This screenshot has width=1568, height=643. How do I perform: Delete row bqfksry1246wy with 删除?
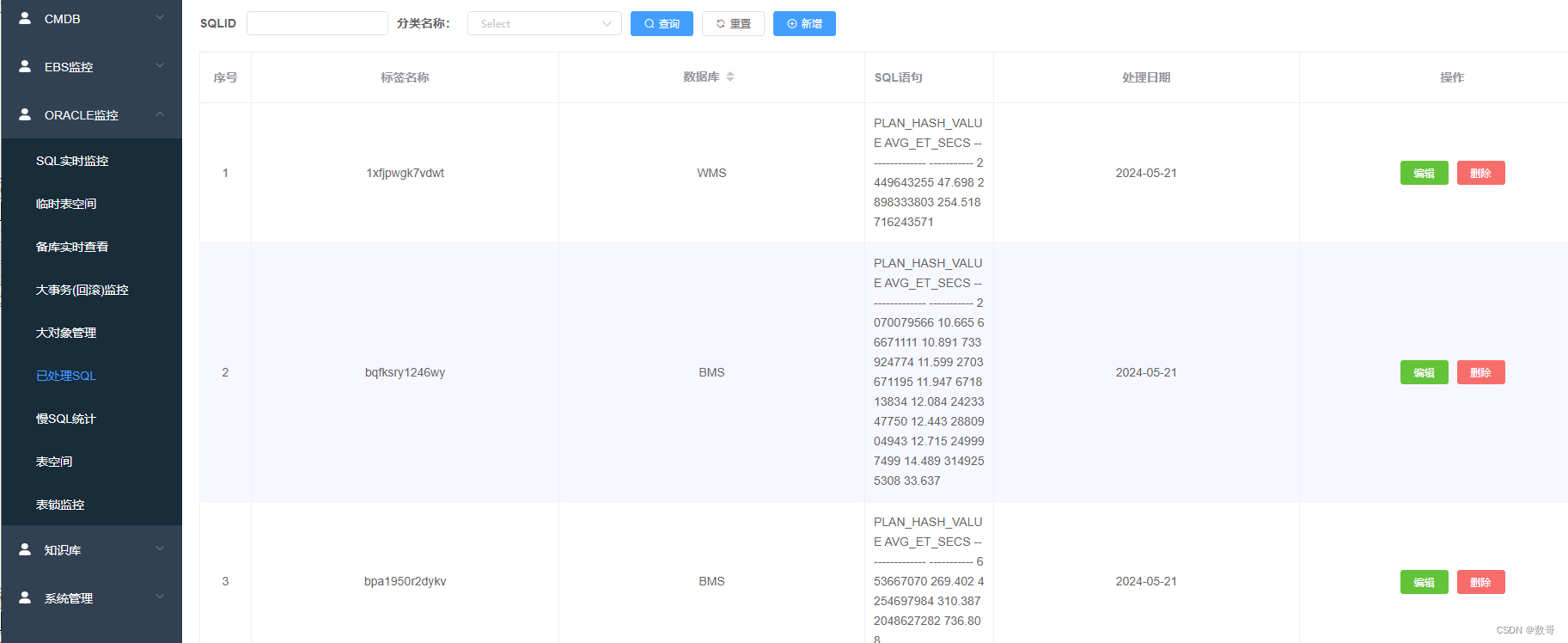coord(1480,372)
